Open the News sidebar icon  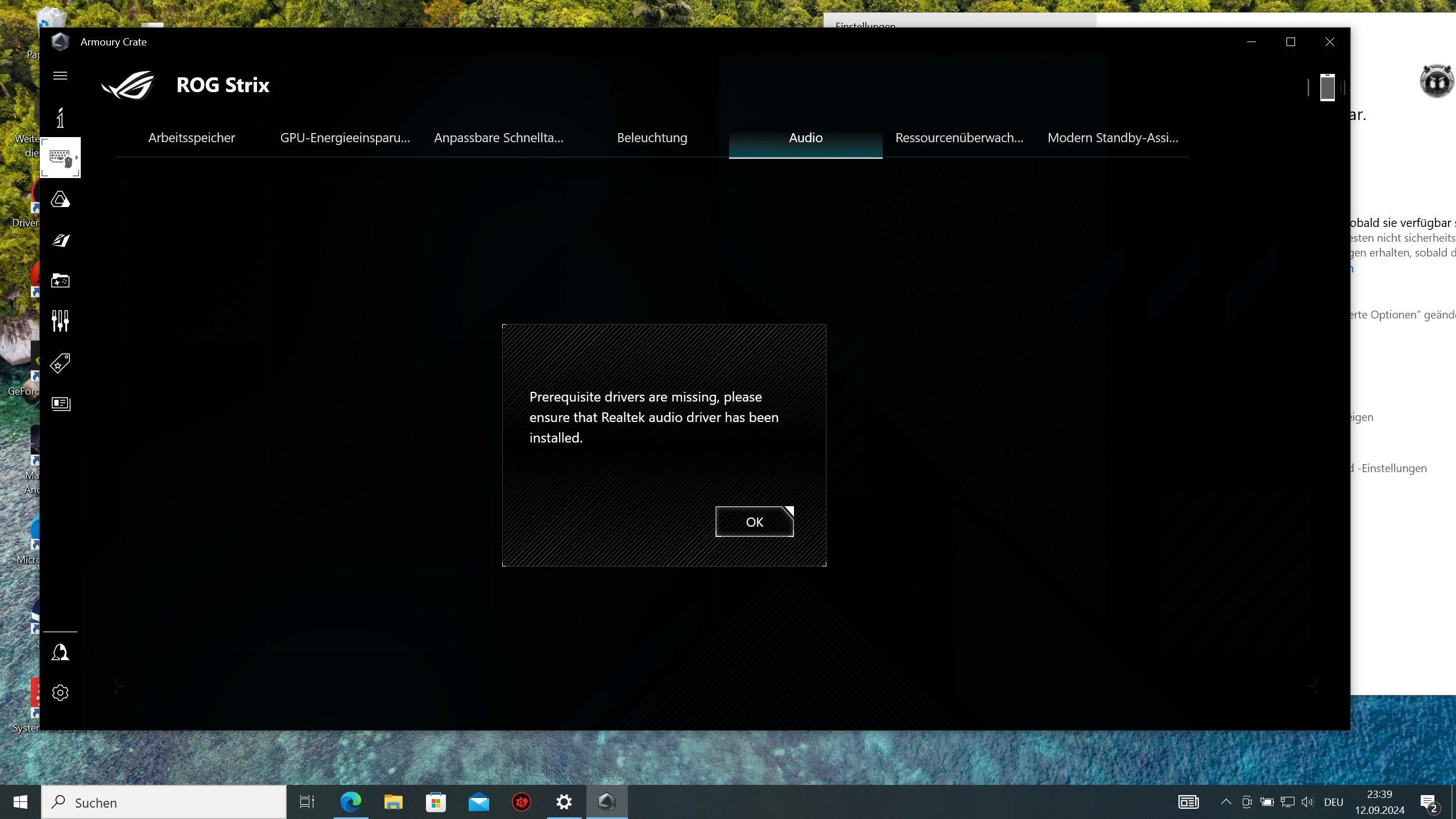(60, 403)
